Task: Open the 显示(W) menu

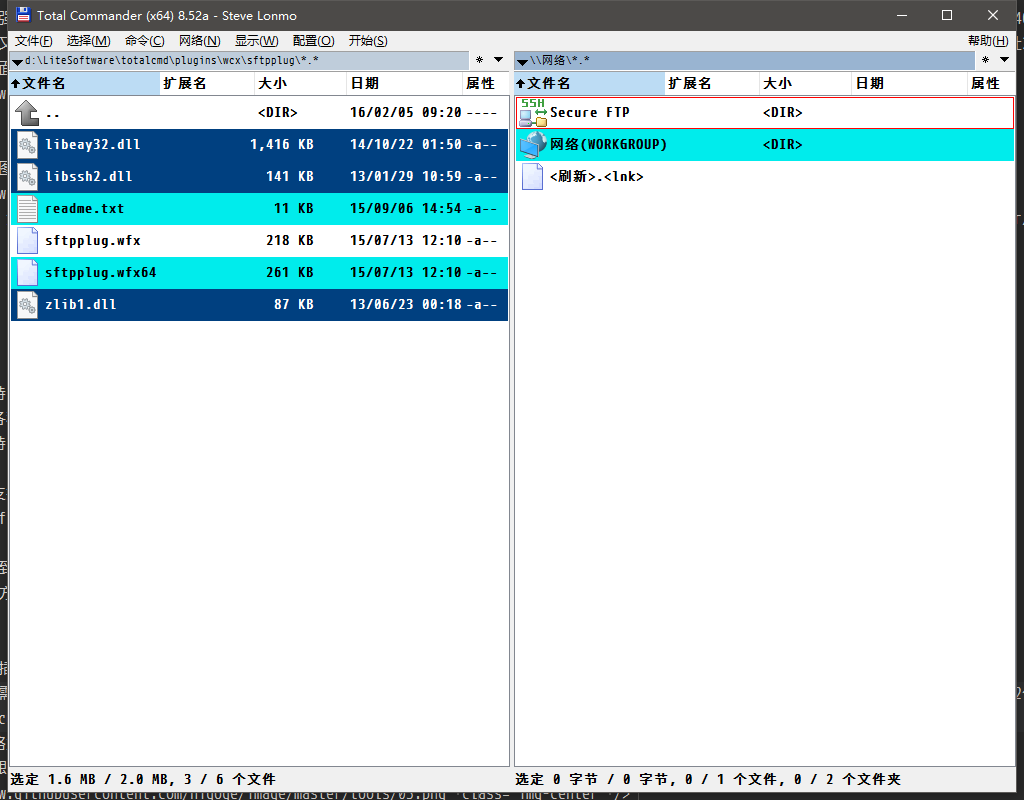Action: pyautogui.click(x=256, y=40)
